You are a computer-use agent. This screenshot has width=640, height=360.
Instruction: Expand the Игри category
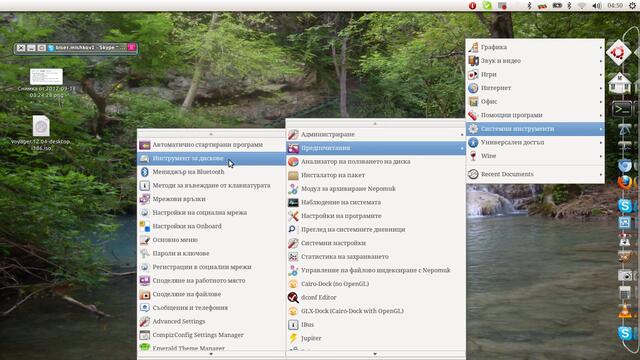[x=535, y=74]
